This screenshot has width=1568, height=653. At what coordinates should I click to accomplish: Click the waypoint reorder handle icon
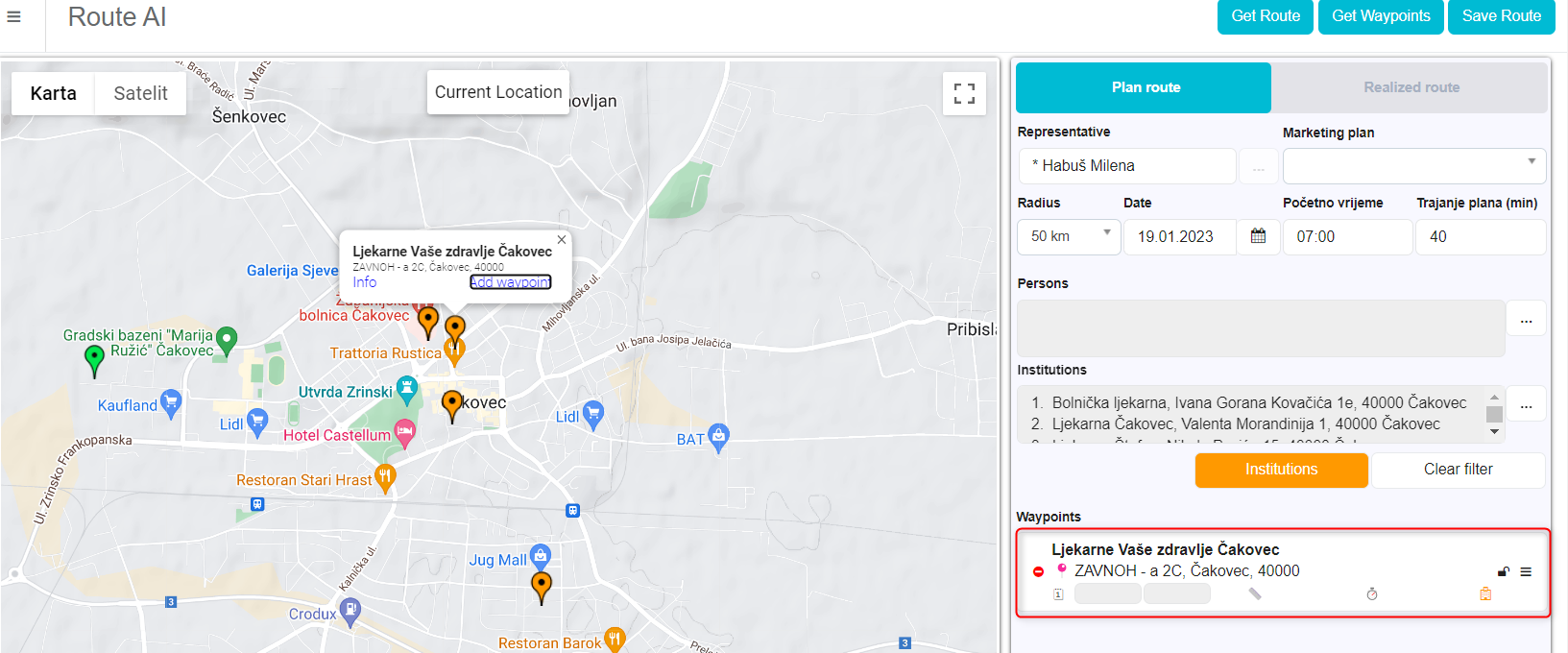[1526, 572]
